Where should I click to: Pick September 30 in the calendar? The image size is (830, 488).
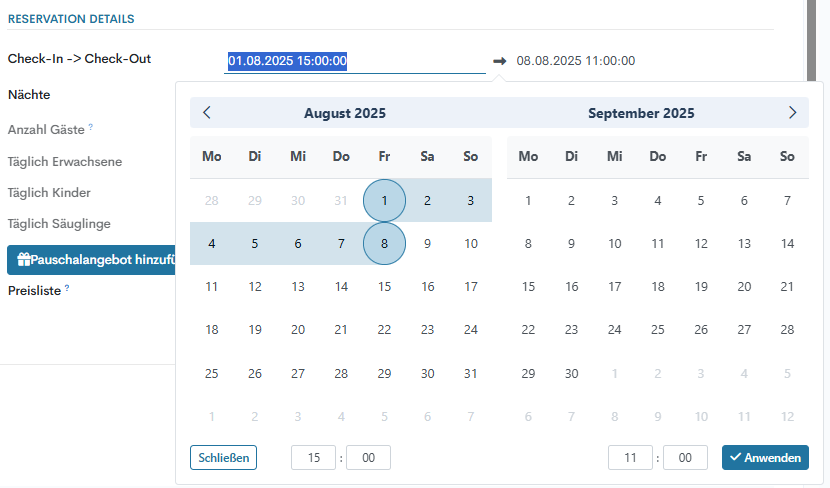point(571,373)
